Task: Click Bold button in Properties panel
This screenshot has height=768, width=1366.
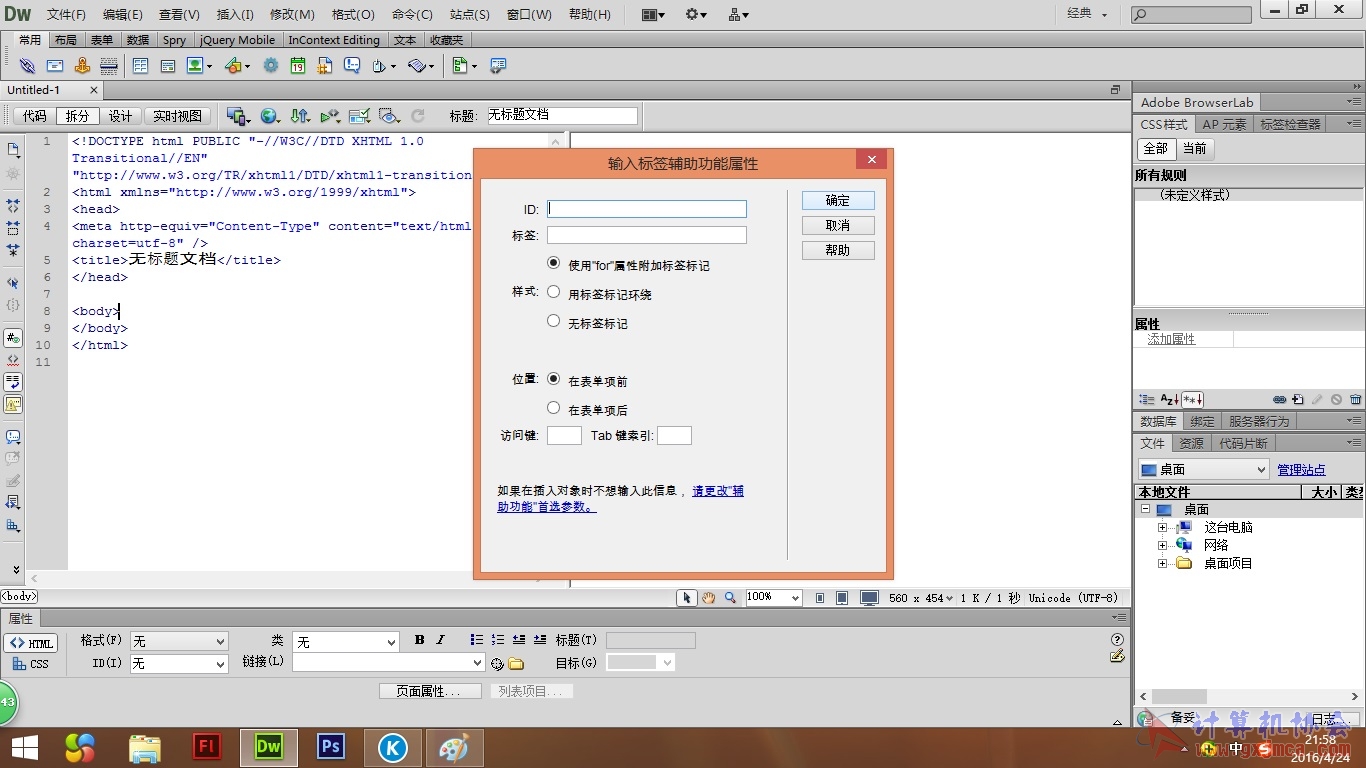Action: coord(419,640)
